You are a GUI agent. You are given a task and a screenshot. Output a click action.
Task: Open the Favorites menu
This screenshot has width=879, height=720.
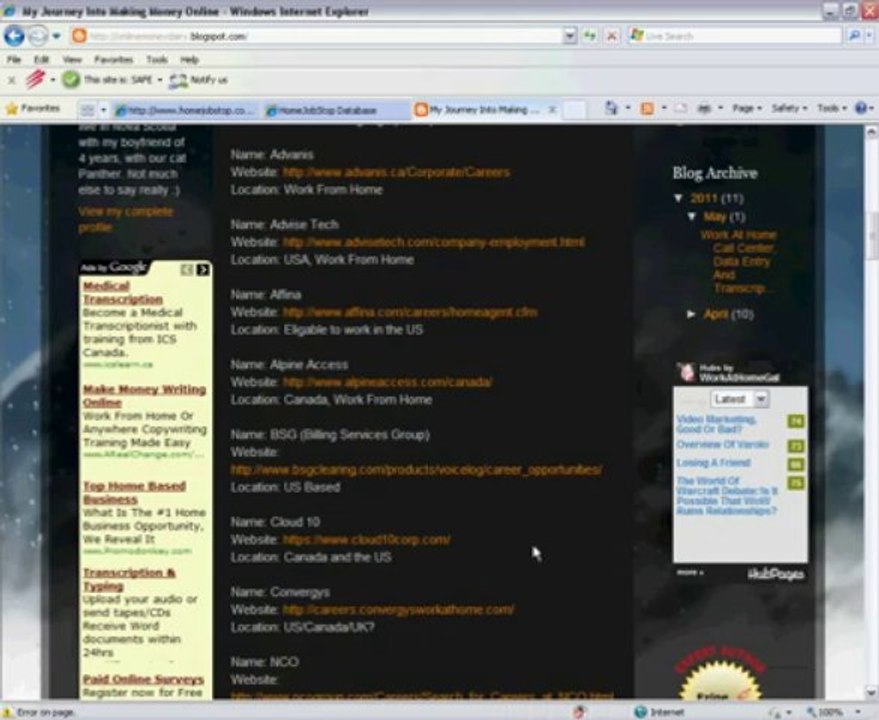pyautogui.click(x=113, y=59)
